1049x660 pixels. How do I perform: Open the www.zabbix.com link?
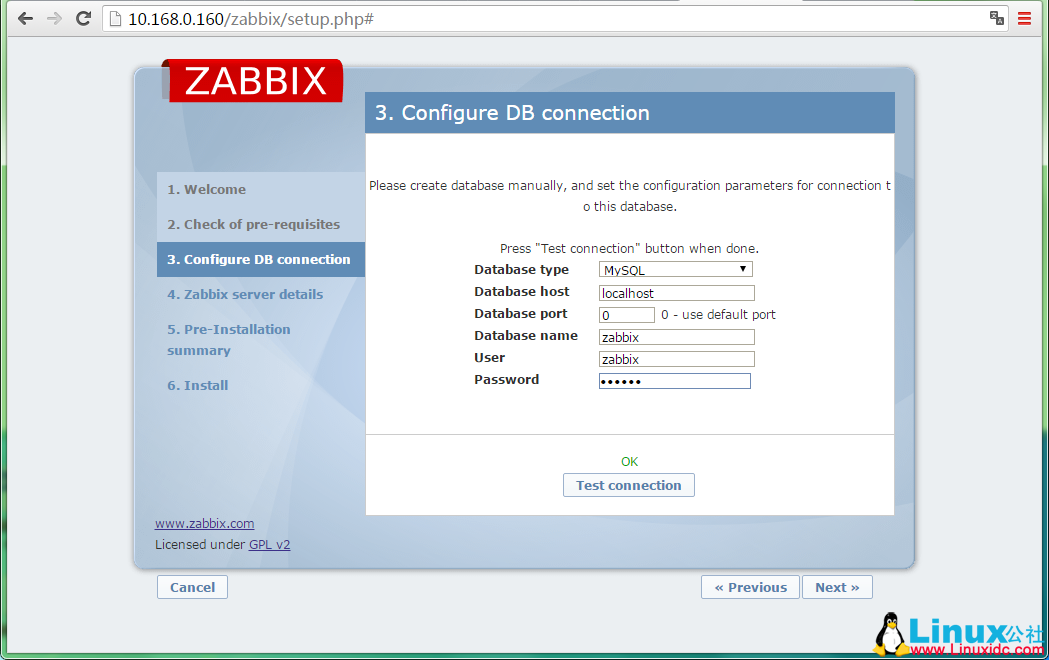tap(204, 523)
